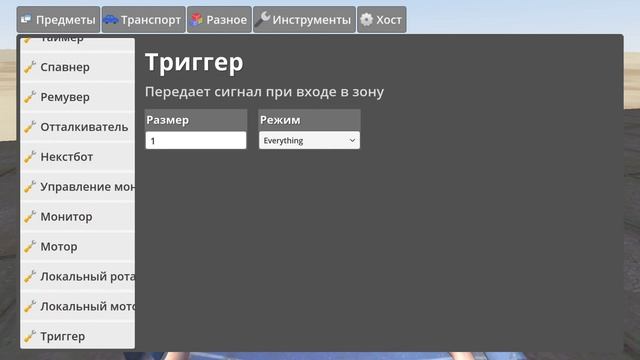Select the Локальный мото tool label
The height and width of the screenshot is (360, 640).
click(87, 307)
